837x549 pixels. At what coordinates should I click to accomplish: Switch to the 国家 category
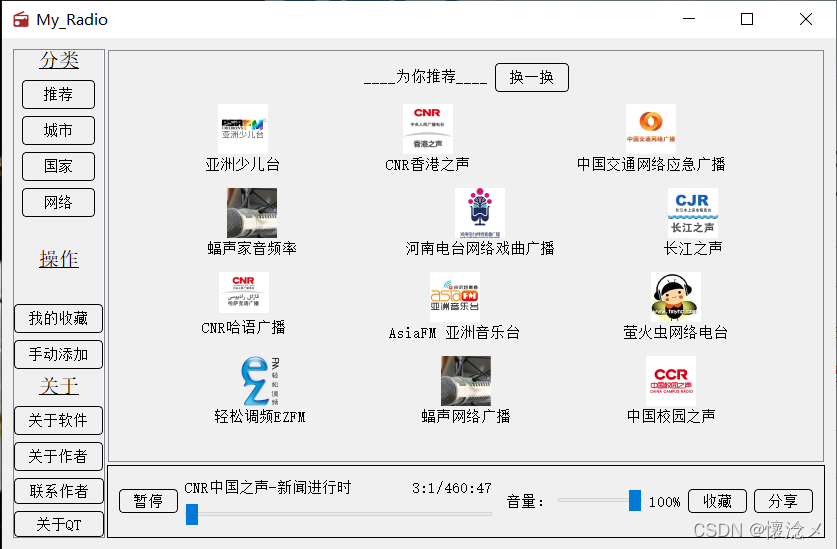click(x=58, y=166)
